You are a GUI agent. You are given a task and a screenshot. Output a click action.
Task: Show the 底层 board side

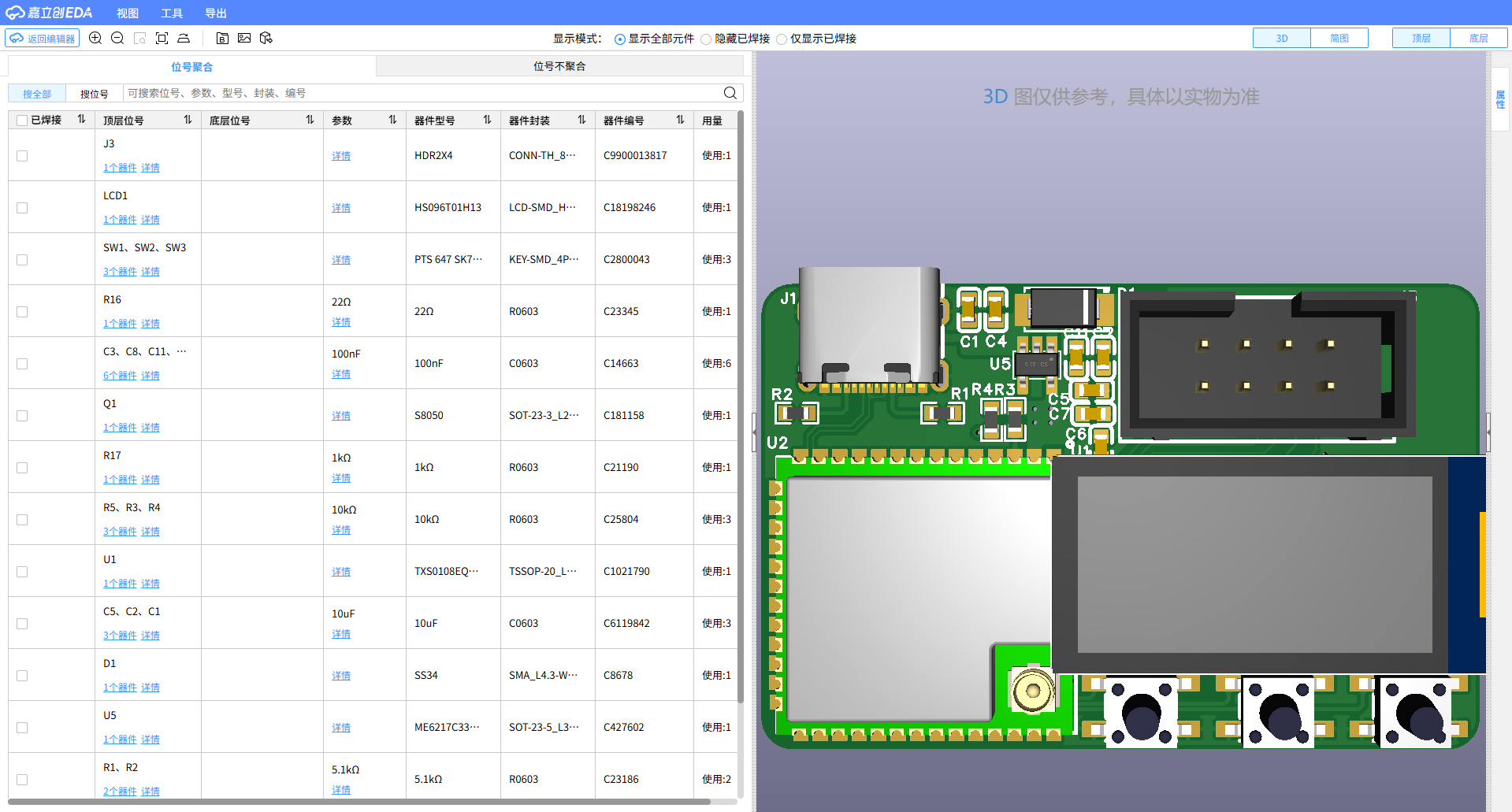tap(1479, 38)
